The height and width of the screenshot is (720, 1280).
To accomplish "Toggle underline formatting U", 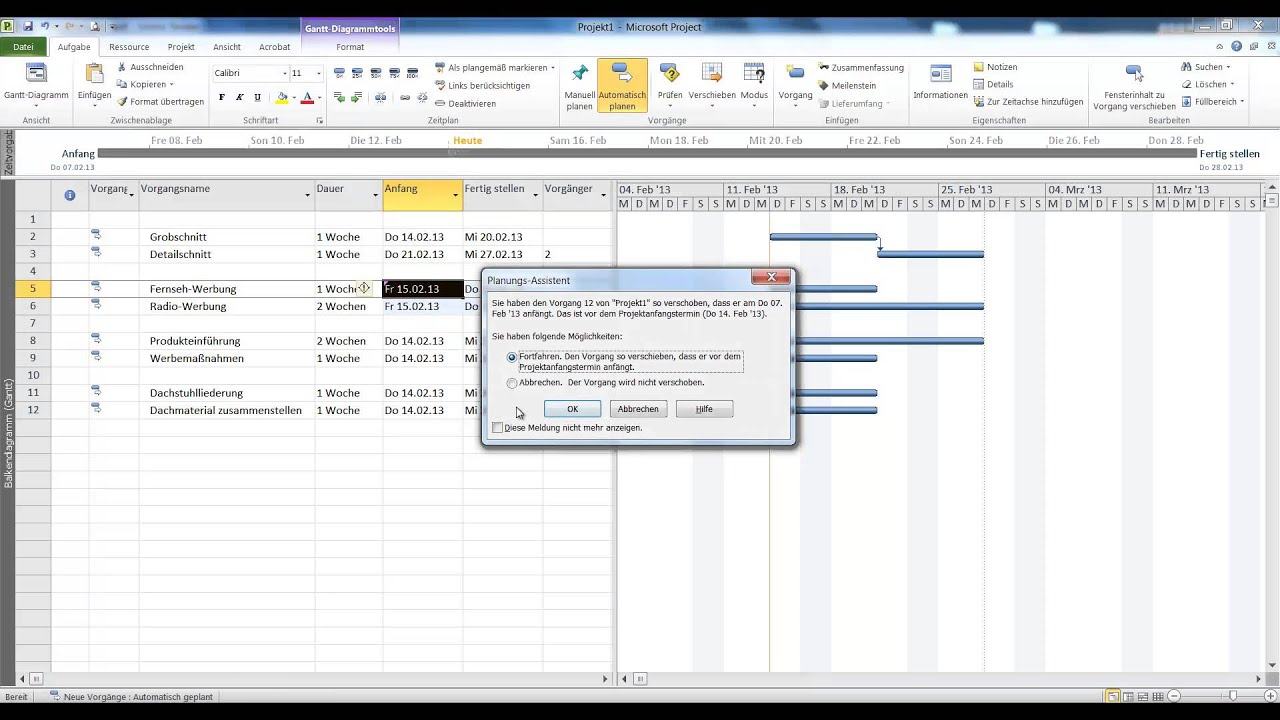I will click(x=258, y=97).
